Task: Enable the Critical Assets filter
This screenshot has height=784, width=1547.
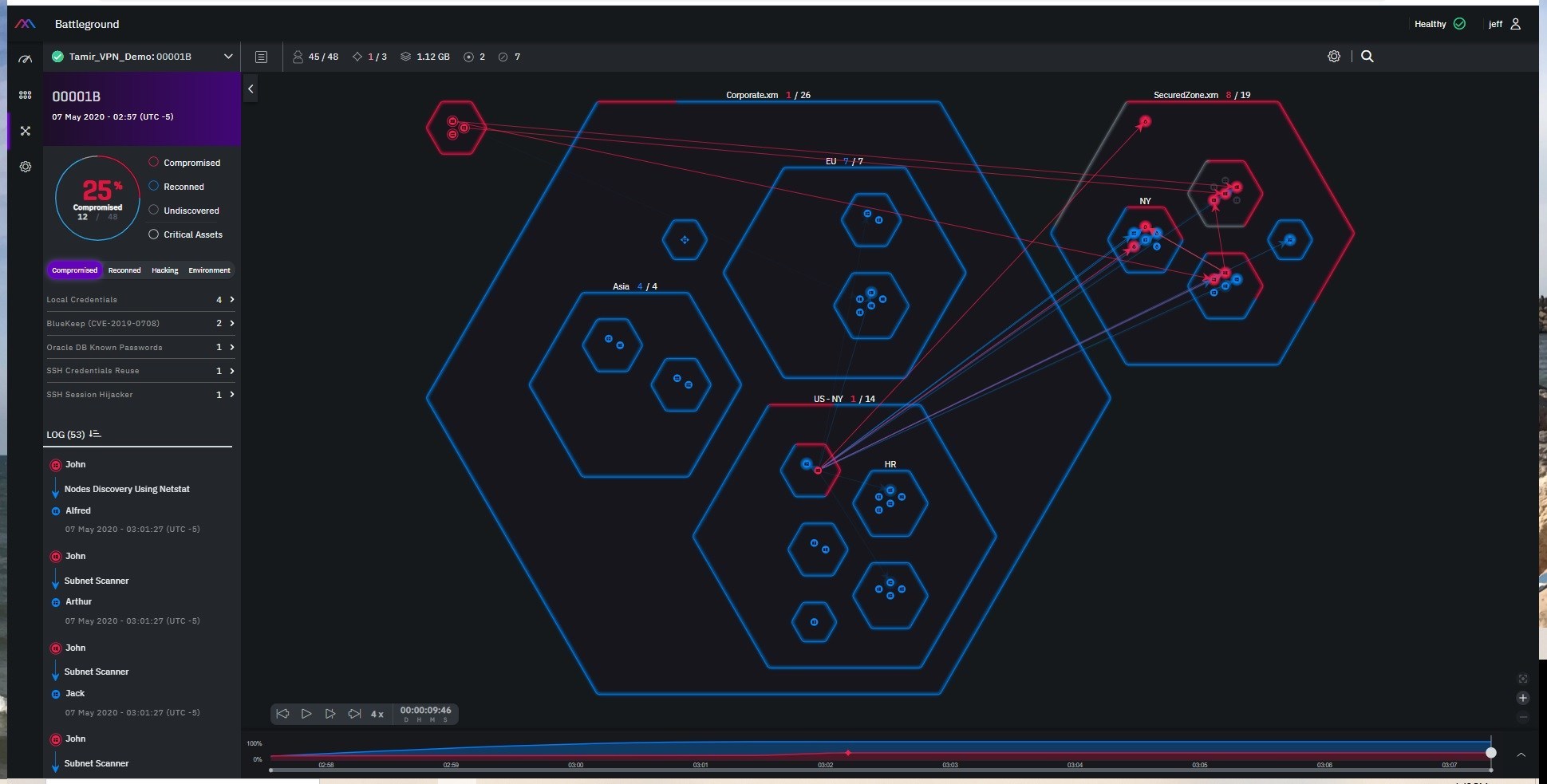Action: click(x=154, y=234)
